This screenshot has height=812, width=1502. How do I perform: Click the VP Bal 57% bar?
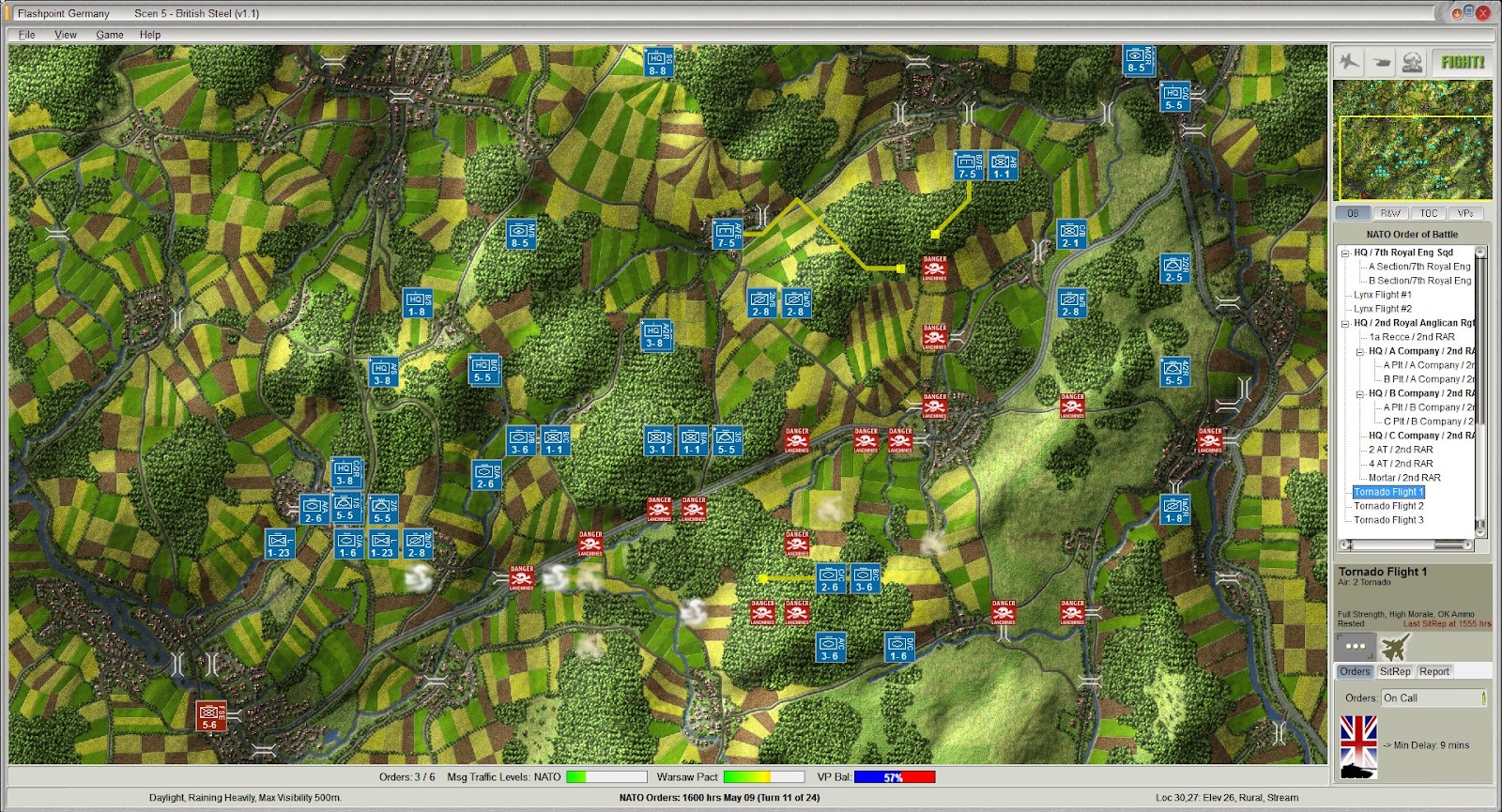(x=895, y=777)
